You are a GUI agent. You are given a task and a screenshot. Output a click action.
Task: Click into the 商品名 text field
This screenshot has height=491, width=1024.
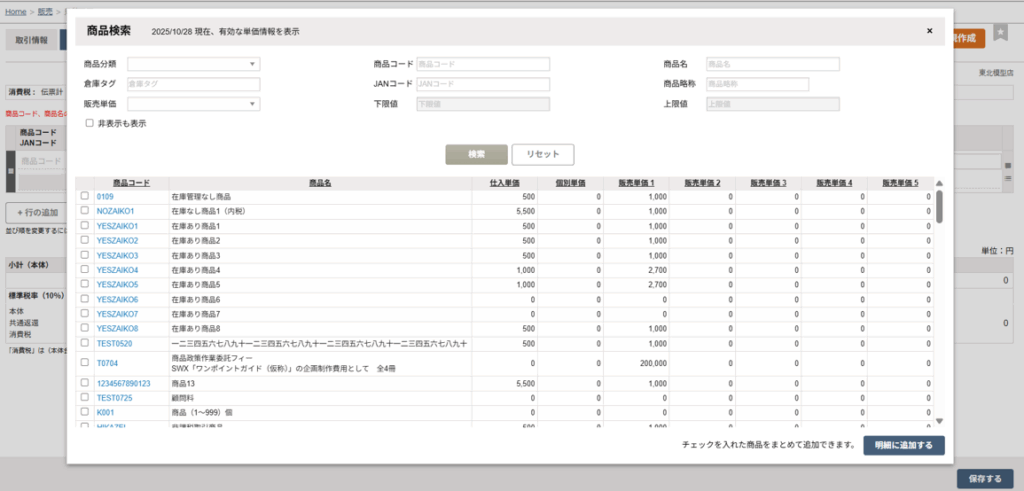(x=772, y=64)
